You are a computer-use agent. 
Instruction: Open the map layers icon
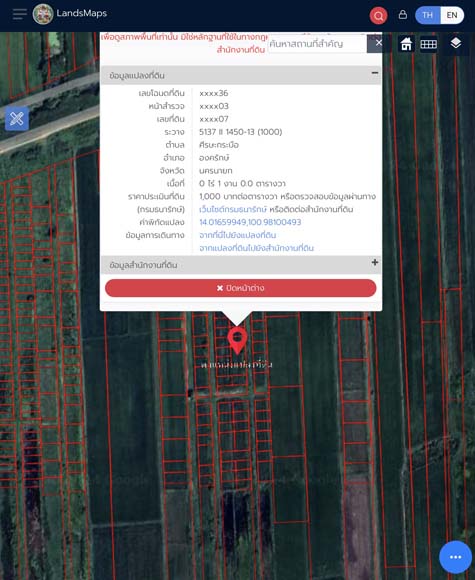[x=456, y=43]
